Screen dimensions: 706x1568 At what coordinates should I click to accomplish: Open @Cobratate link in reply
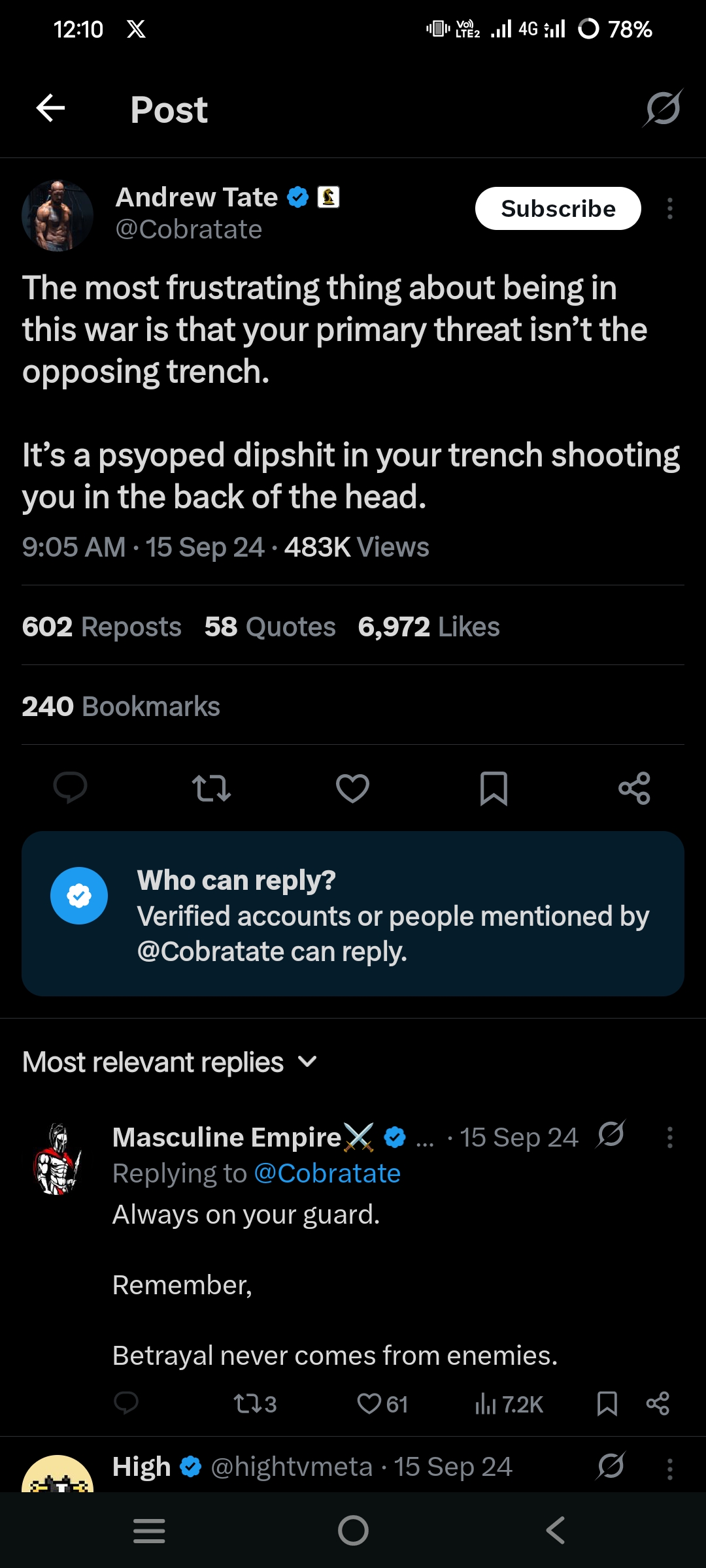pyautogui.click(x=327, y=1173)
